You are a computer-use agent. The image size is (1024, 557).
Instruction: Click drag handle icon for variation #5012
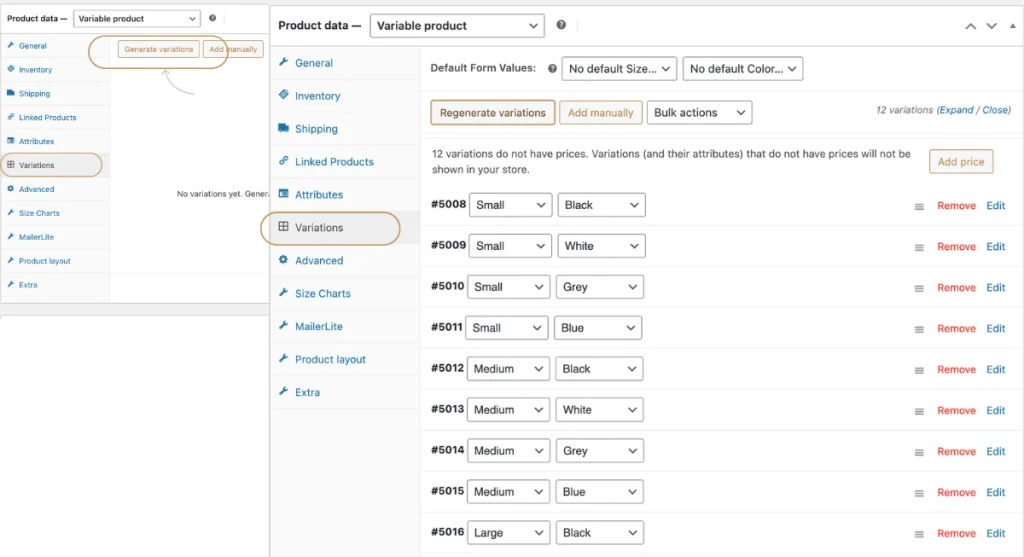click(x=919, y=370)
